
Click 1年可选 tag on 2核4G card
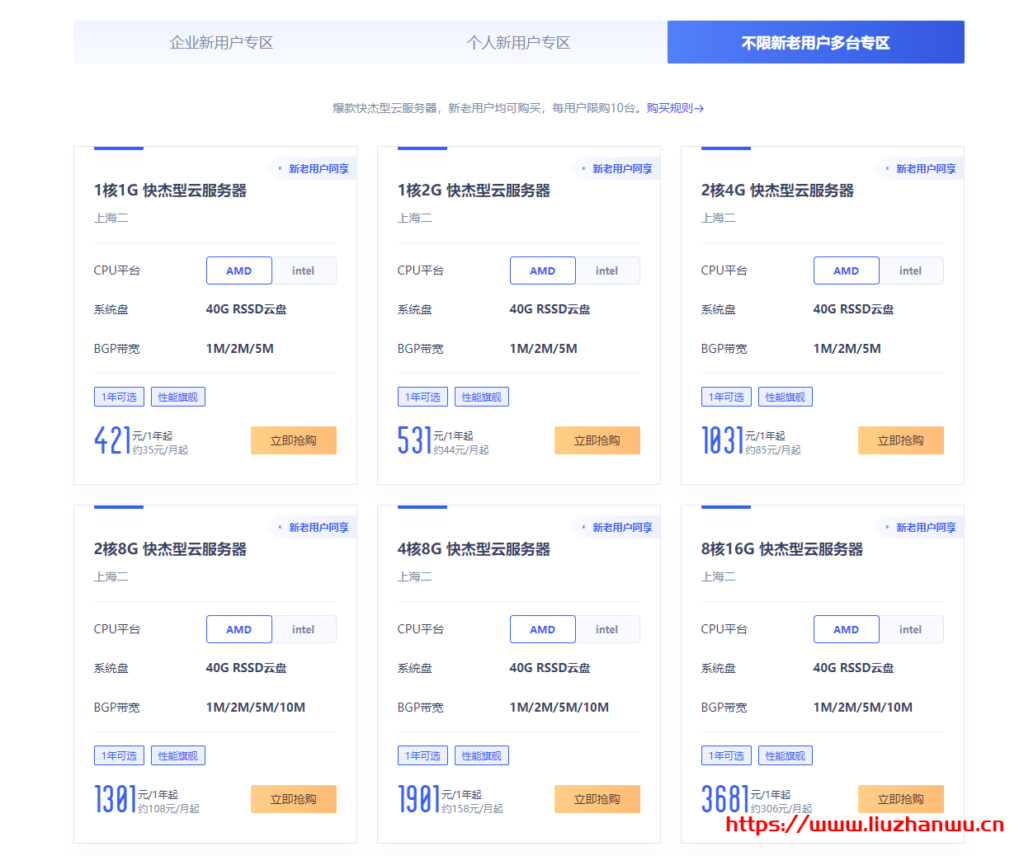(726, 397)
